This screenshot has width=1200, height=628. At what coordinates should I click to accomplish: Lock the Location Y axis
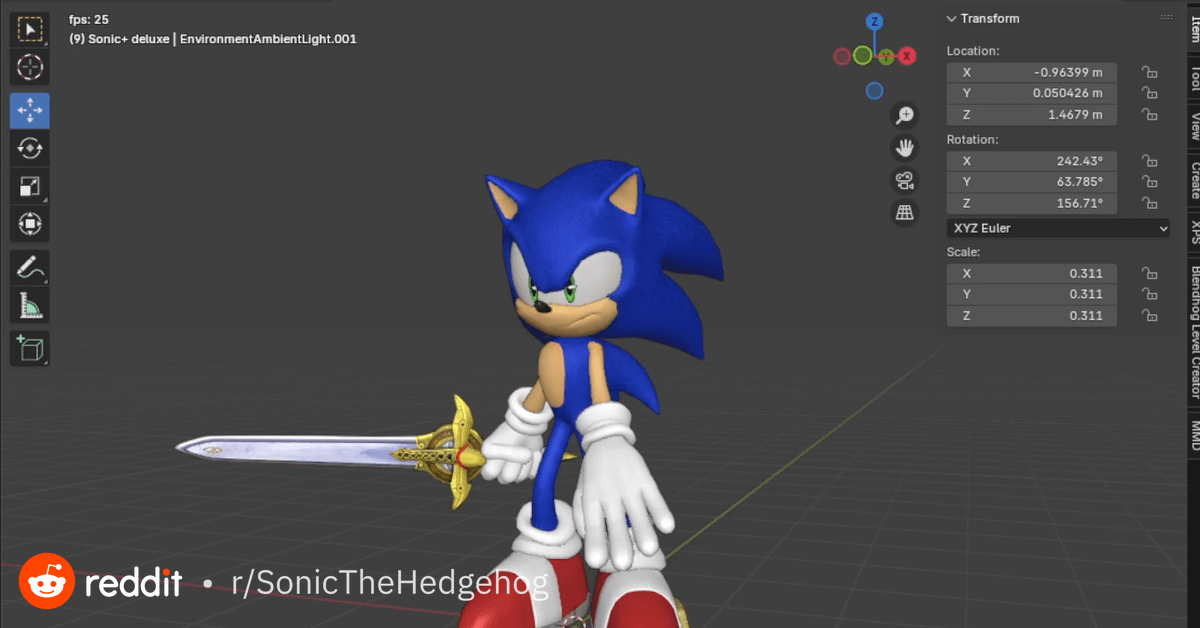click(x=1150, y=93)
